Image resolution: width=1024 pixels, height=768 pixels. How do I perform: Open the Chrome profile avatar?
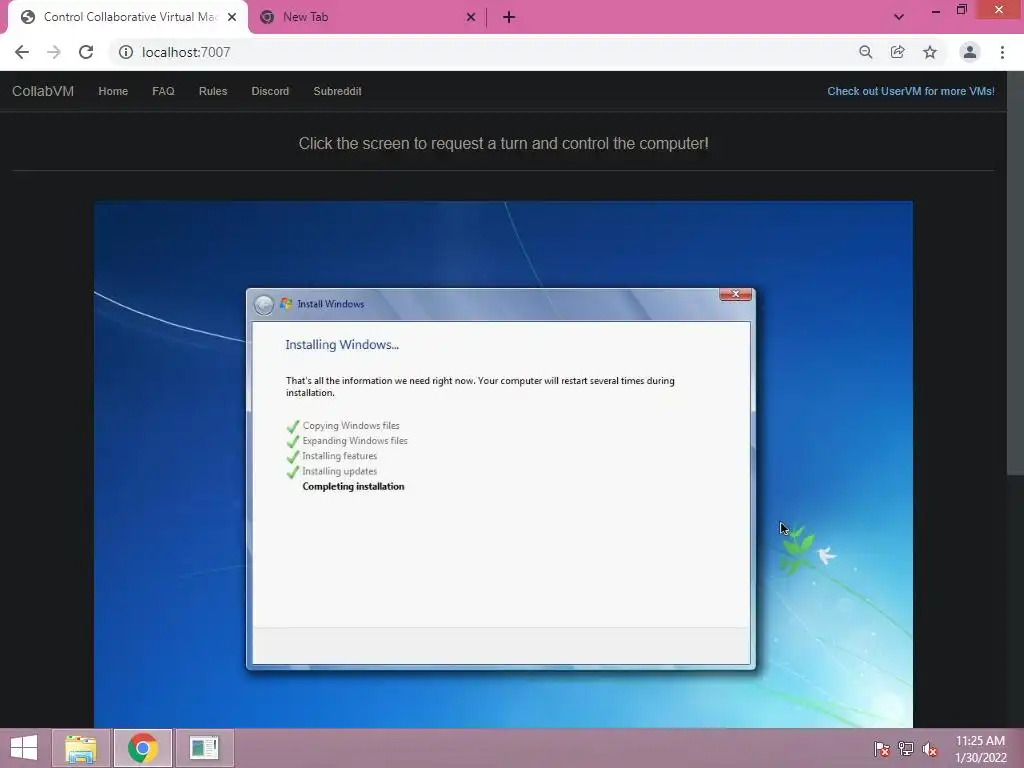(970, 52)
